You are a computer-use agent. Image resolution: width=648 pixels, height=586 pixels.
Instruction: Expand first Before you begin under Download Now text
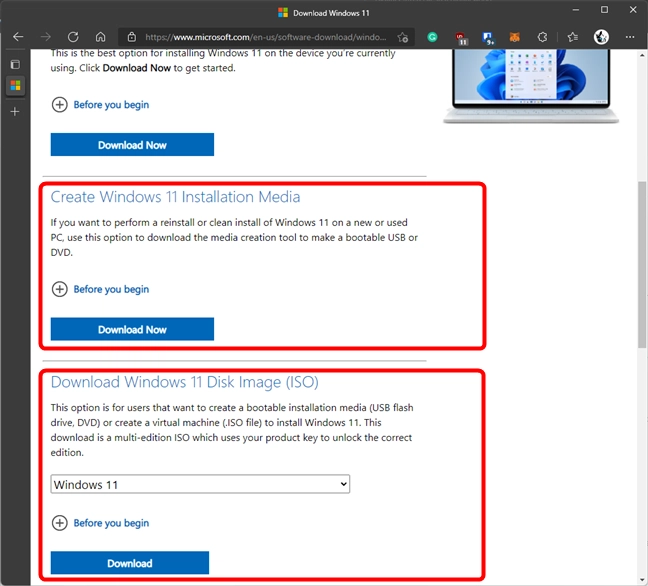click(100, 105)
